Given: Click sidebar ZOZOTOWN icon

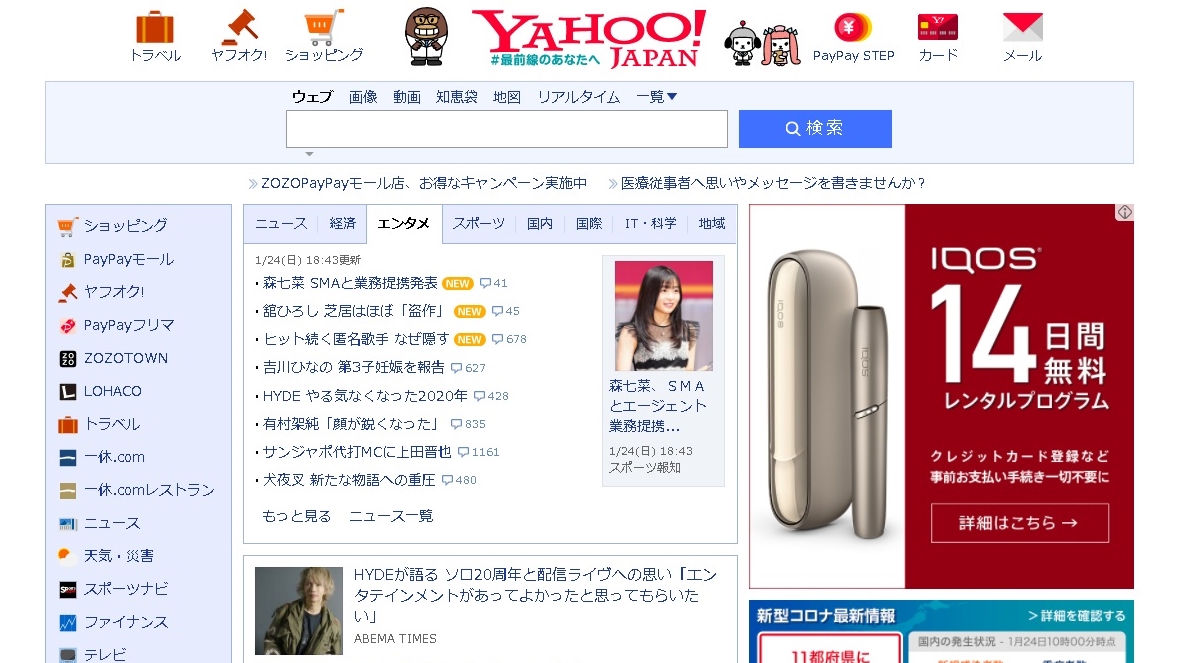Looking at the screenshot, I should click(x=68, y=359).
